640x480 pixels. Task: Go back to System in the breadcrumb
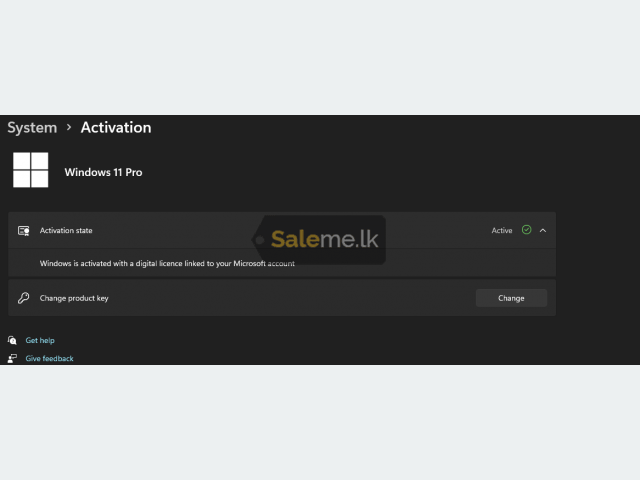[32, 128]
